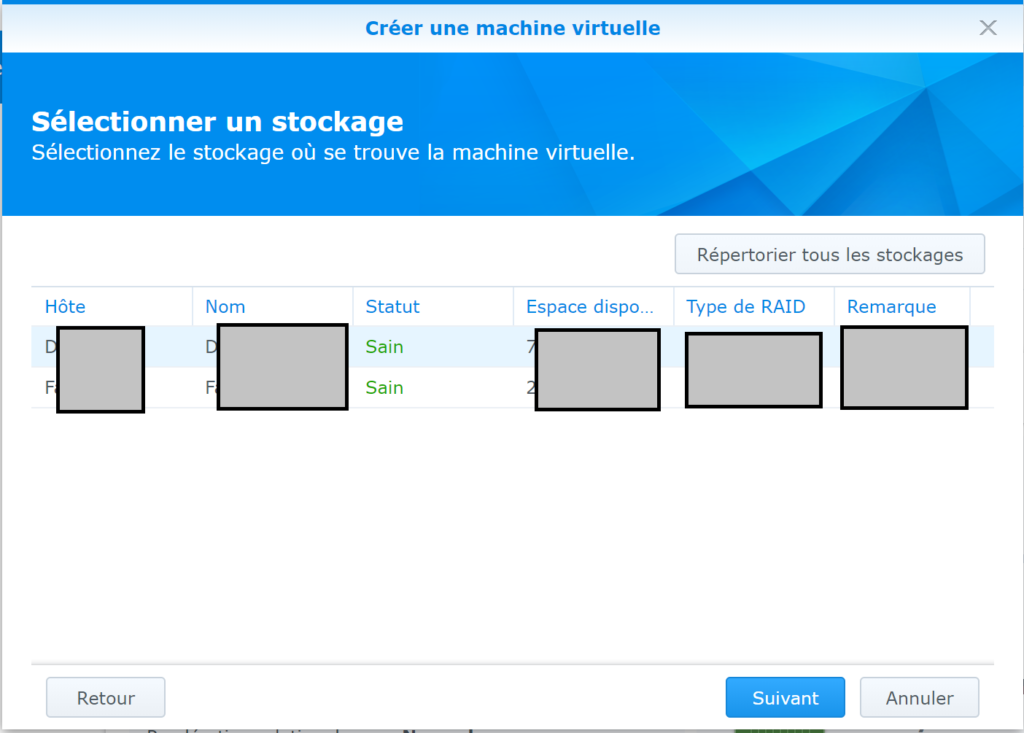Viewport: 1024px width, 733px height.
Task: Sort the table by Nom header
Action: click(226, 307)
